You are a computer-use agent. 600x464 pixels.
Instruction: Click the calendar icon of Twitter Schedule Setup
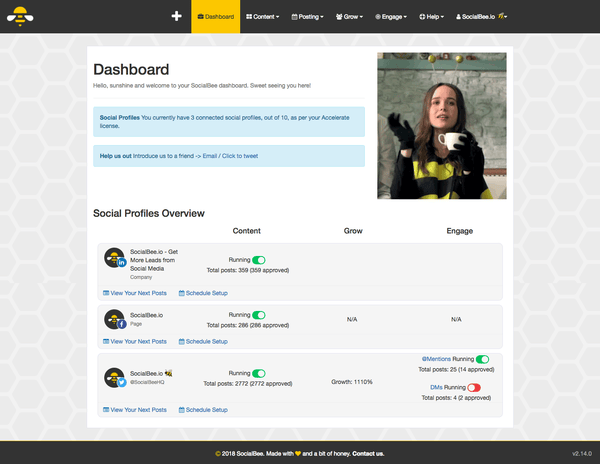click(181, 410)
